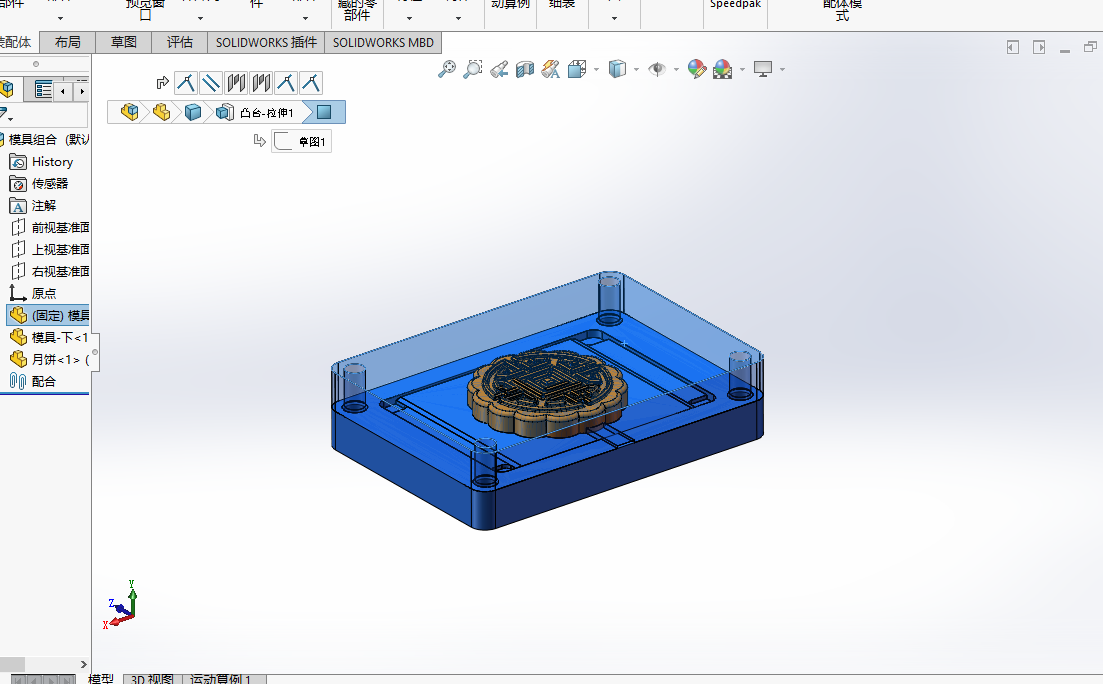Expand the View Orientation dropdown arrow
Image resolution: width=1103 pixels, height=684 pixels.
point(597,70)
